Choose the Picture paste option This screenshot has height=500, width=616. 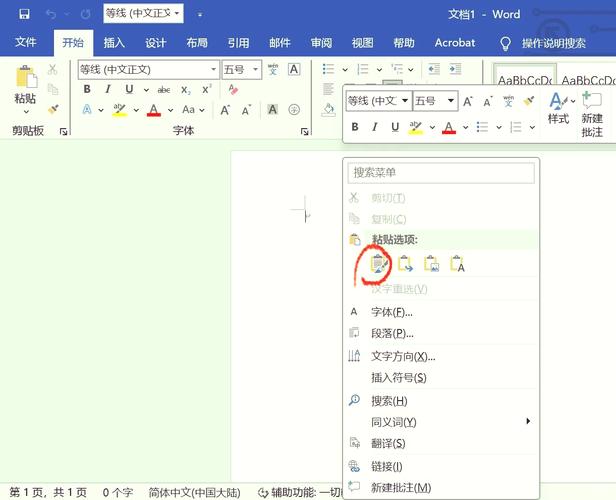click(x=431, y=264)
